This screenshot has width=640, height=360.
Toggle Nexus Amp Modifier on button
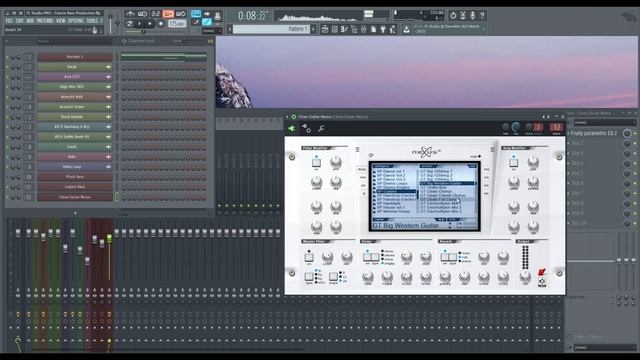pos(513,162)
